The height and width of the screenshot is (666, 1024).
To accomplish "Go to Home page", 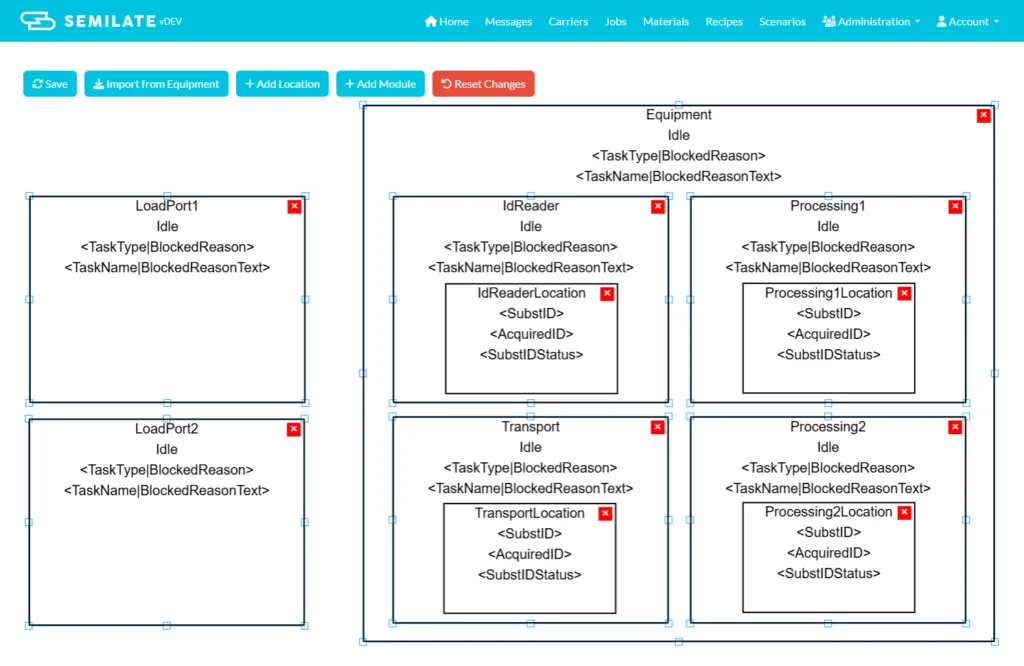I will pos(447,22).
